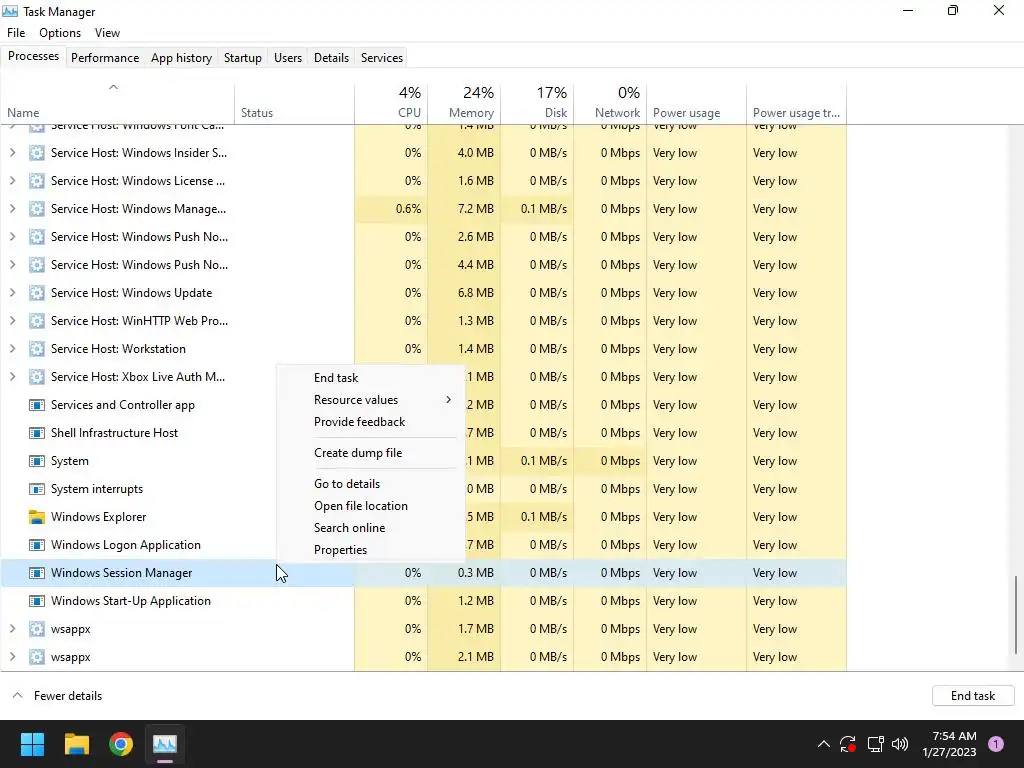Click the Service Host: Windows Update gear icon

pyautogui.click(x=37, y=293)
